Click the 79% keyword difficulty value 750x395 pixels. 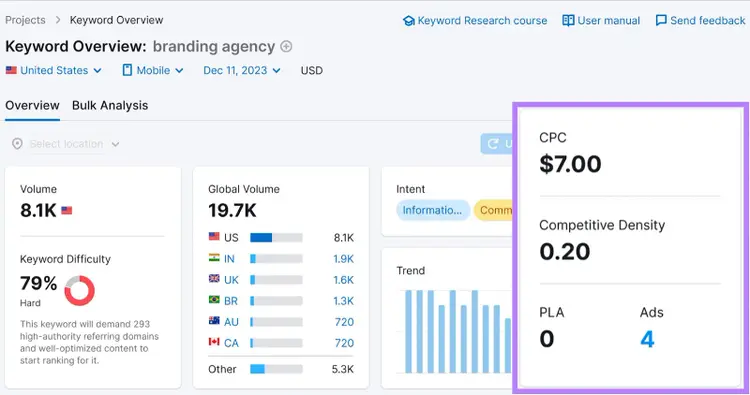[x=38, y=283]
